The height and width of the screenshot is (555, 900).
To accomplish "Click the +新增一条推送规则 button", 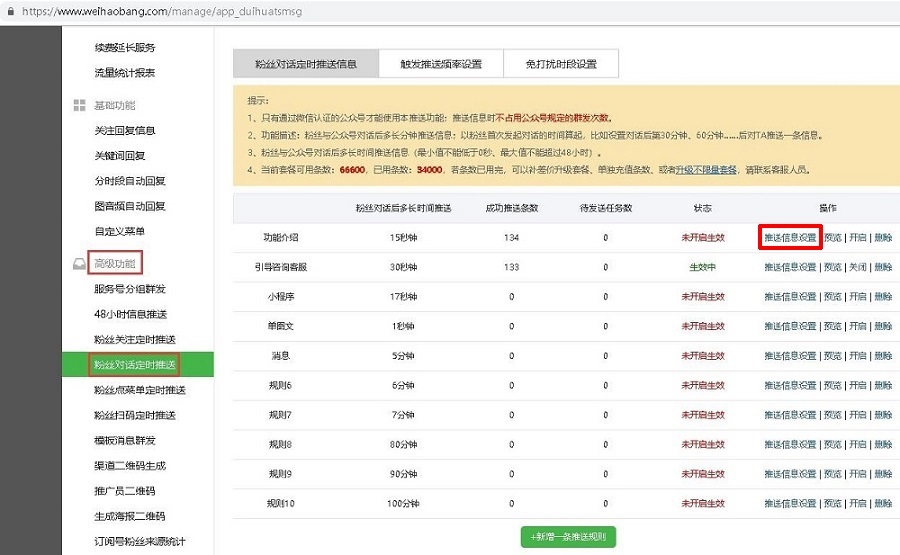I will pos(568,537).
